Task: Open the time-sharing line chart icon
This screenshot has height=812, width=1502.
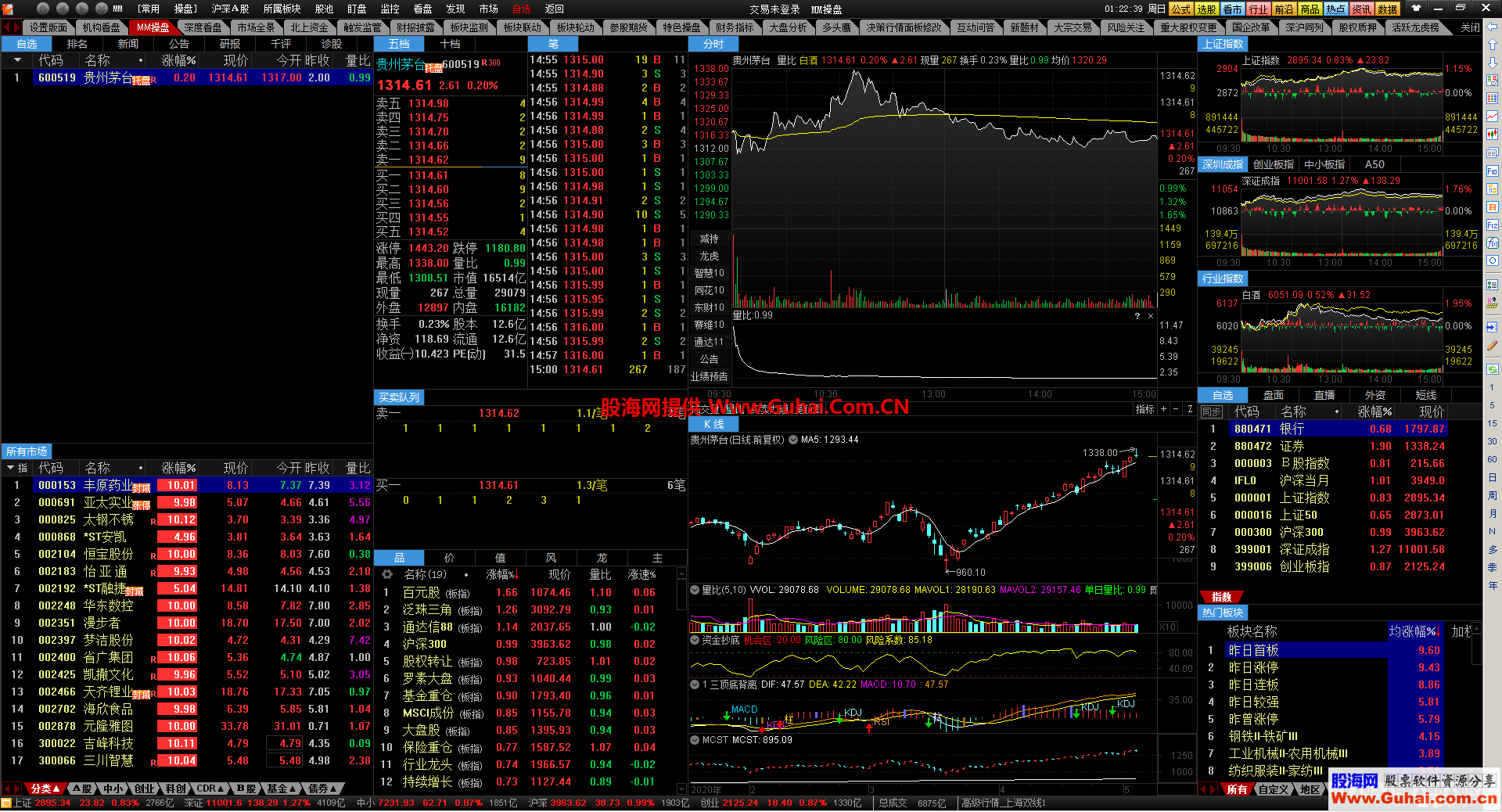Action: point(1493,117)
